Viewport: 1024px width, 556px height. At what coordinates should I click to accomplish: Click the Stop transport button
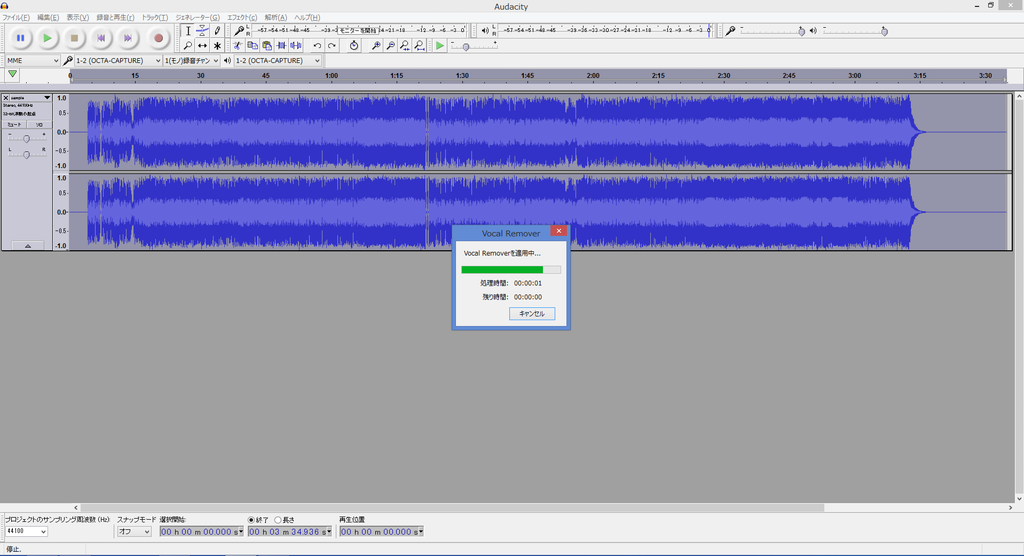74,38
